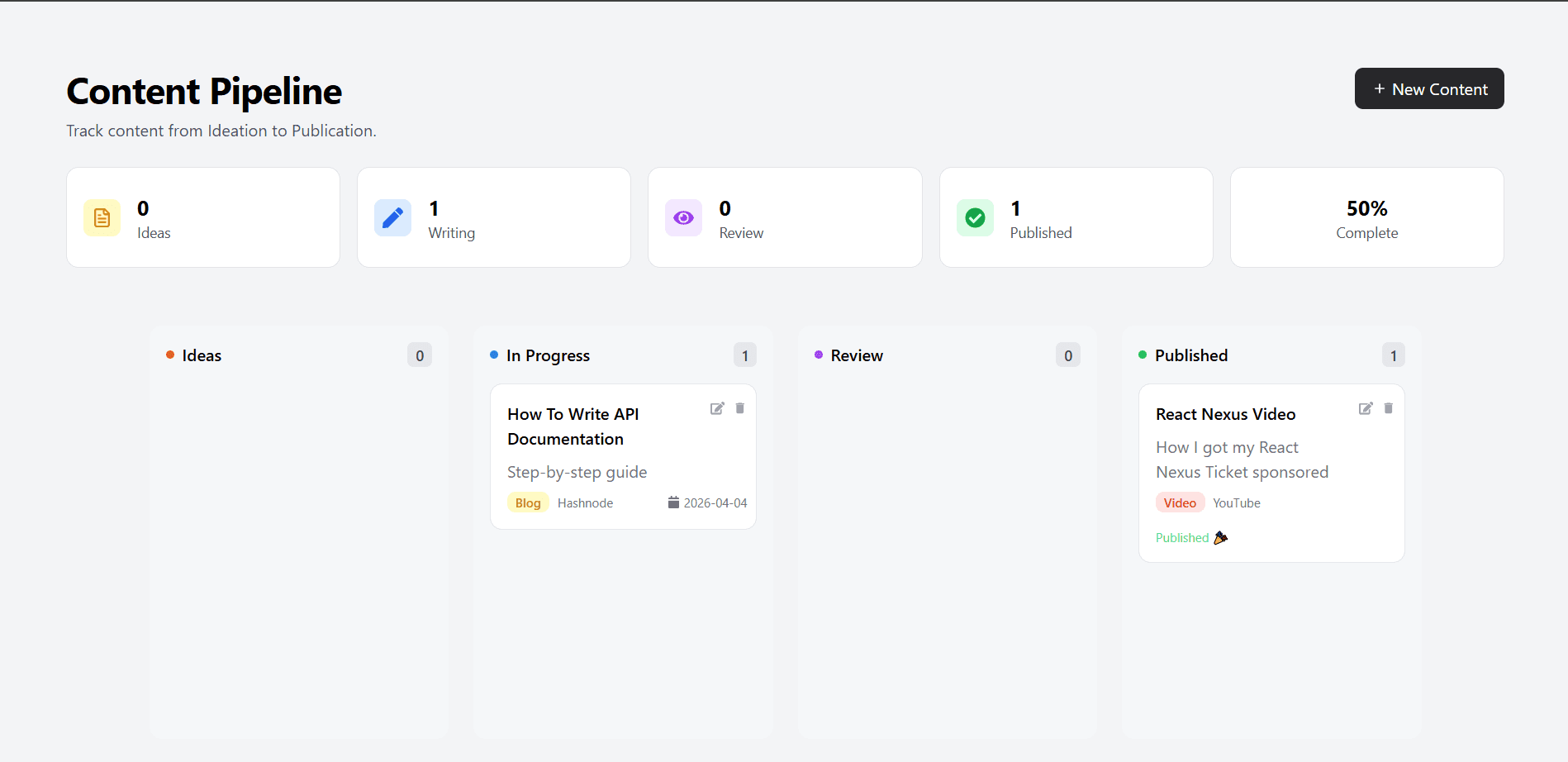Click the YouTube platform label
Screen dimensions: 1568x762
(x=1237, y=502)
